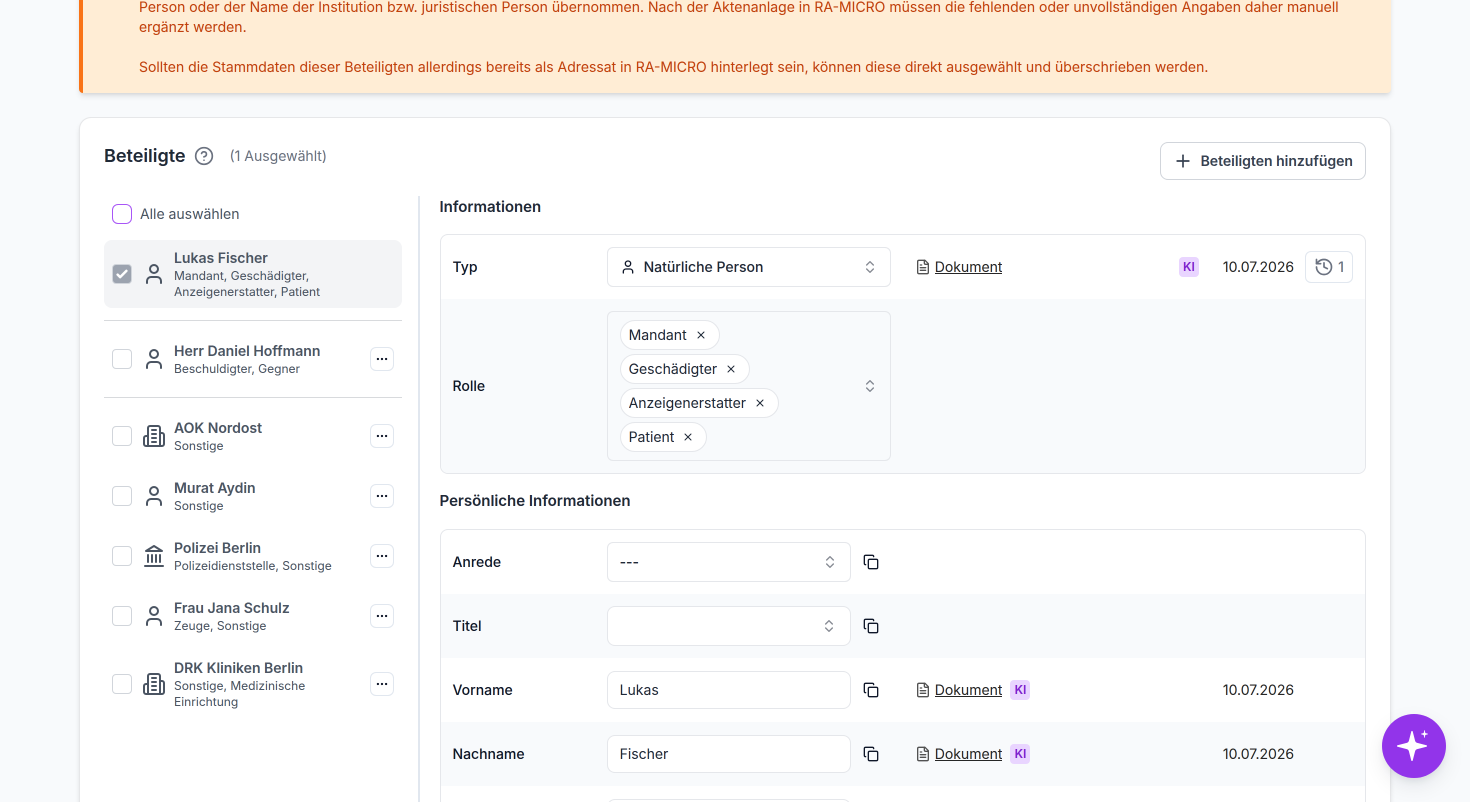Open the Dokument link in Nachname row
The image size is (1470, 802).
pos(968,754)
